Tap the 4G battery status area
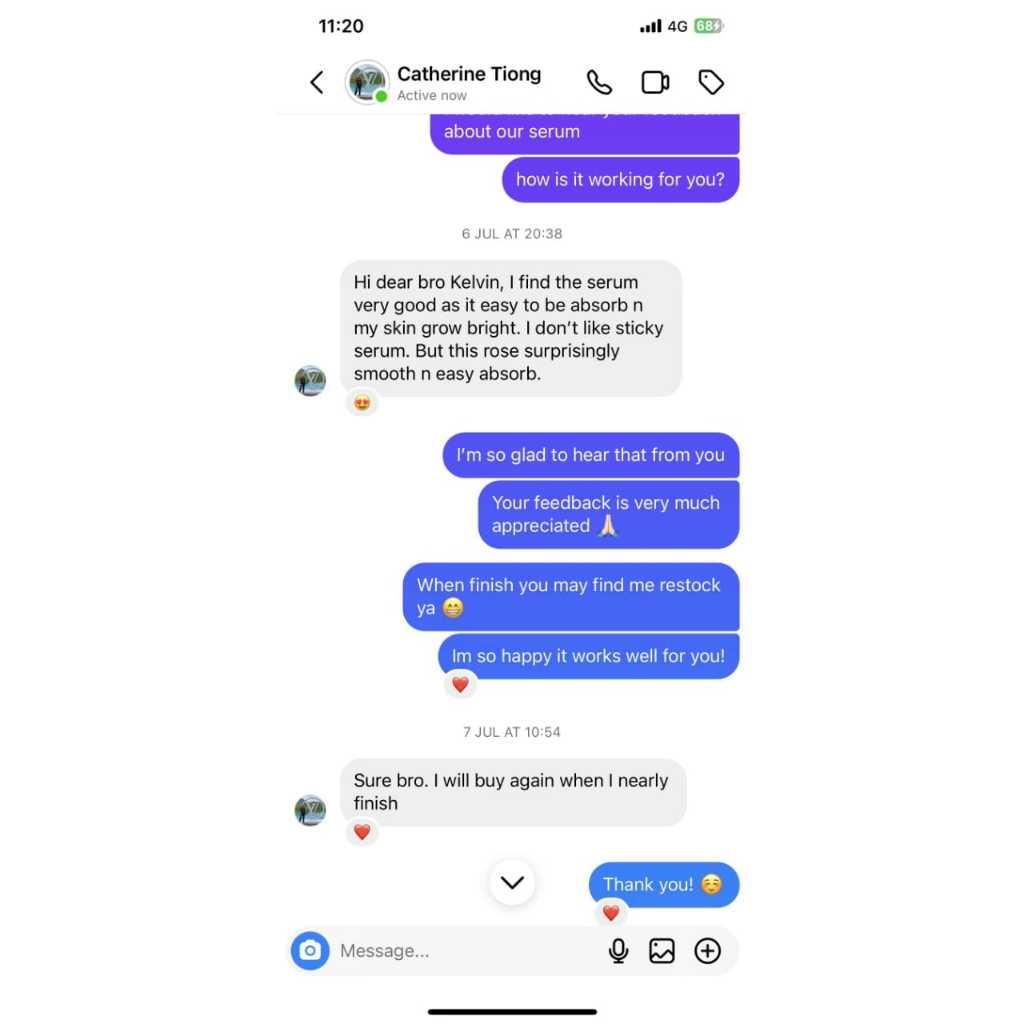 (x=682, y=26)
